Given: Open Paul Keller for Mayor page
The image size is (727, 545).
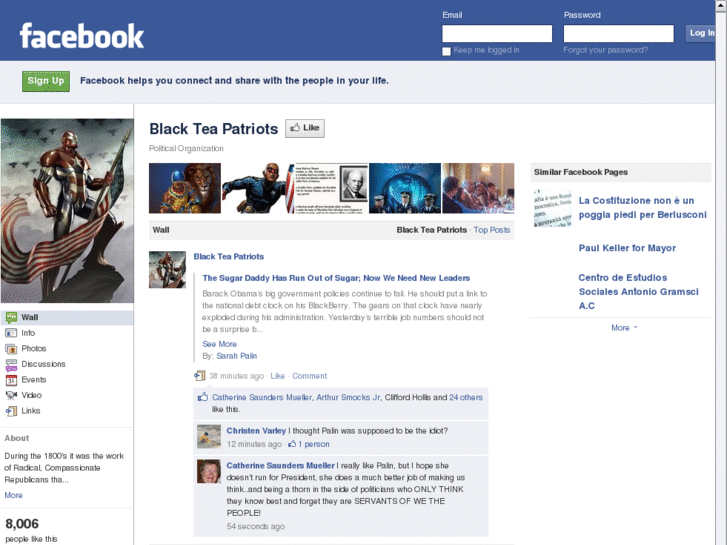Looking at the screenshot, I should [627, 248].
